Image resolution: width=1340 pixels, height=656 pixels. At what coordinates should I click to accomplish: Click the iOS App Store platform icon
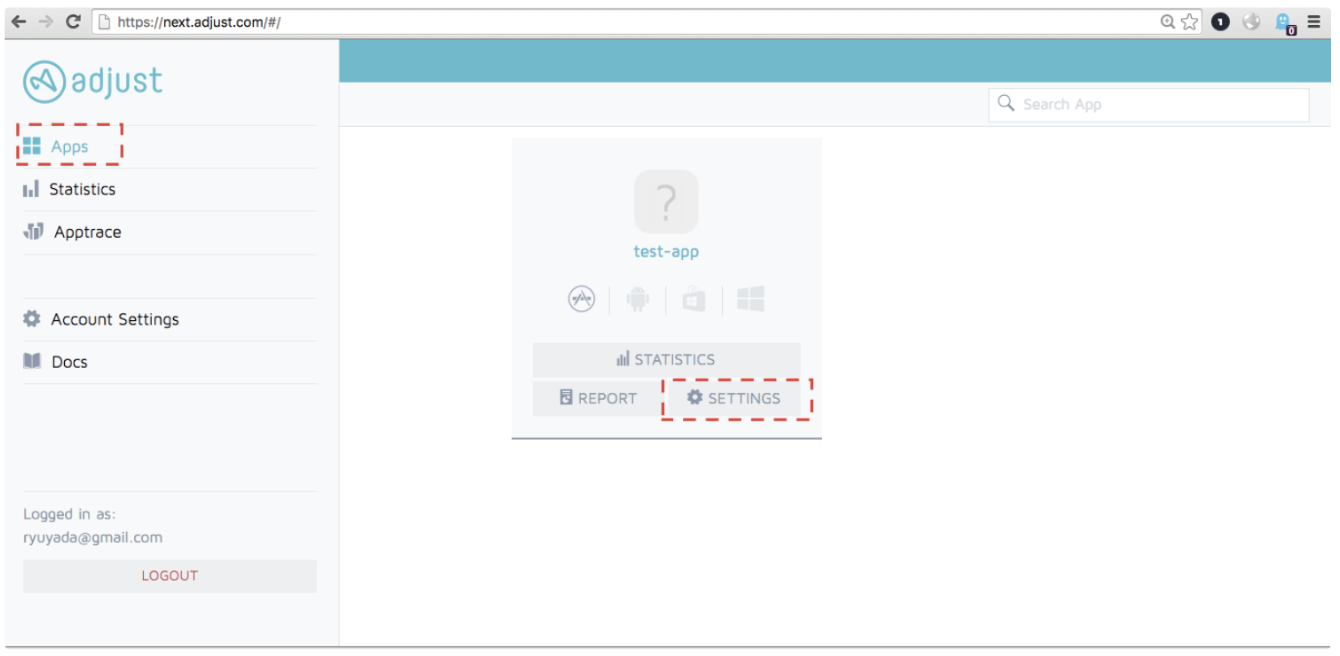(582, 299)
